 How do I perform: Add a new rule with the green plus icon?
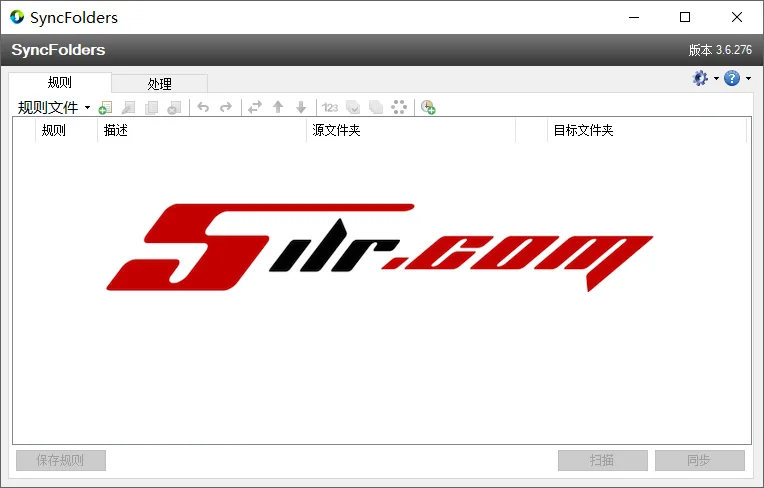(x=105, y=107)
